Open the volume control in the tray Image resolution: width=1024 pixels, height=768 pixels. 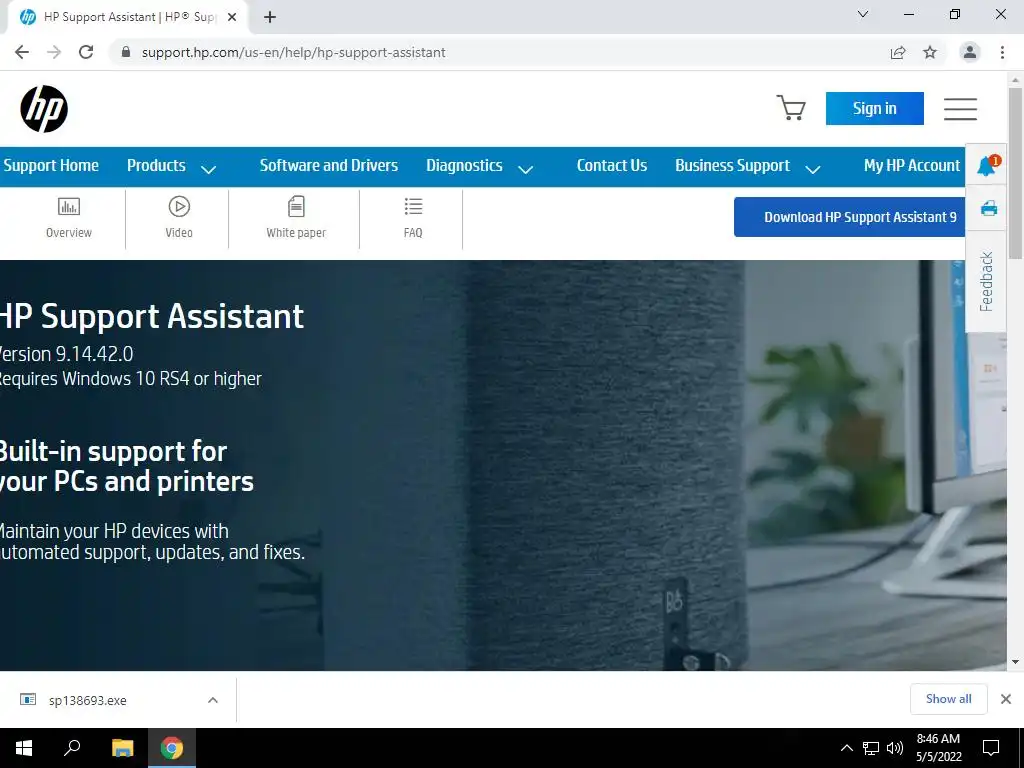point(895,748)
